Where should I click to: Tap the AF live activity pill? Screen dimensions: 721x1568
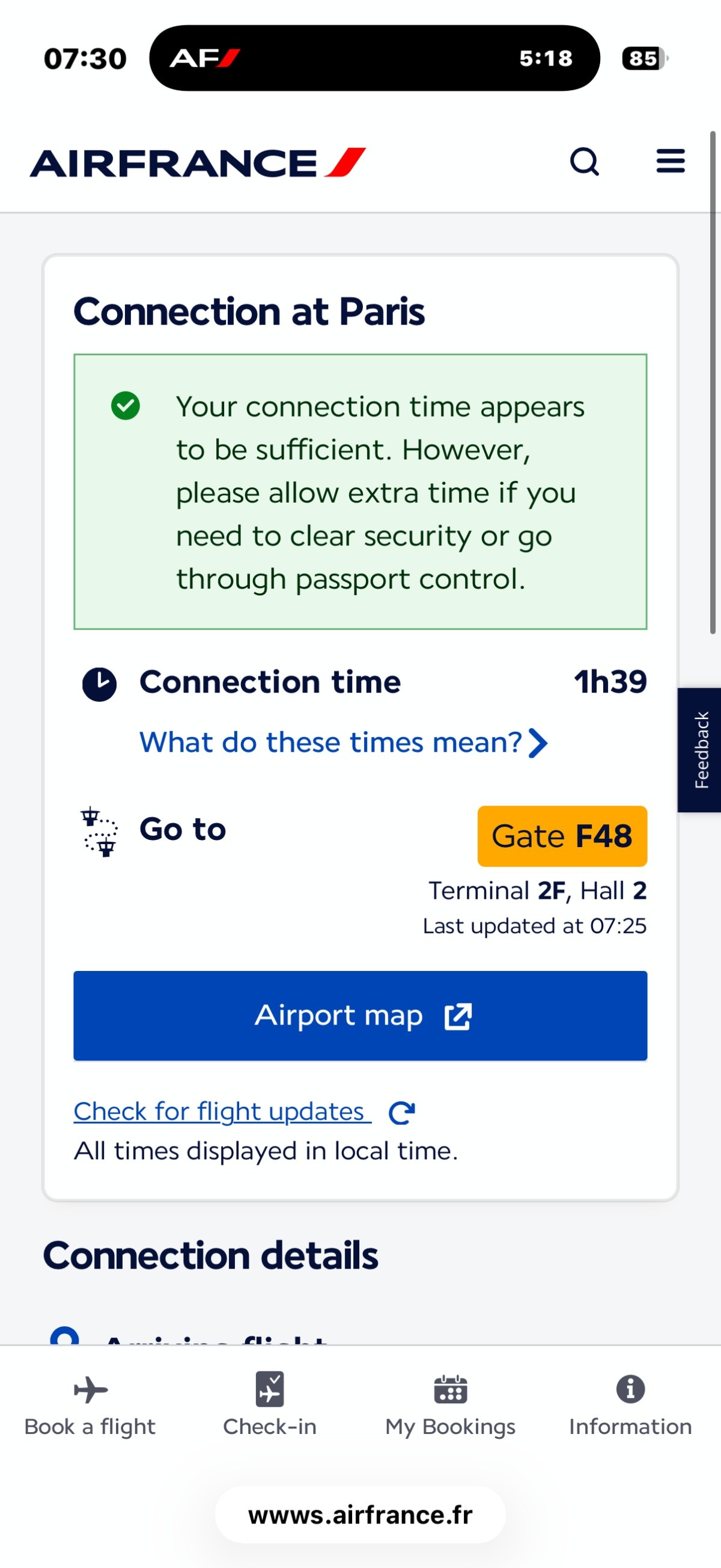(374, 58)
